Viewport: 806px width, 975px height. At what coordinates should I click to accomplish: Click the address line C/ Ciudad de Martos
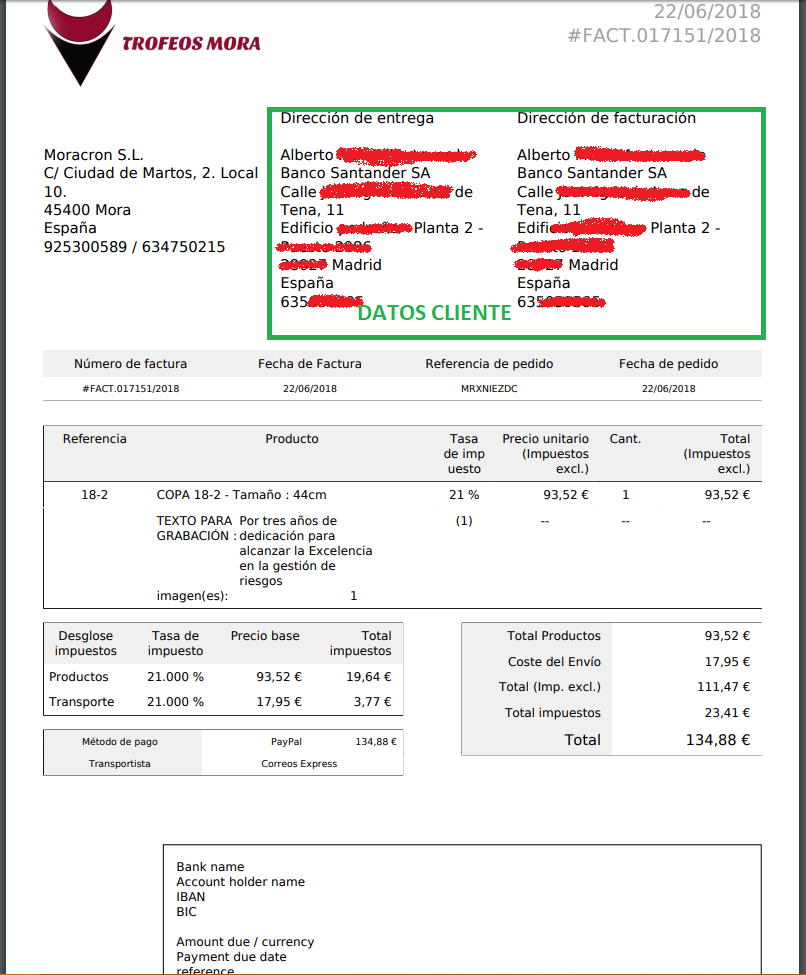(151, 173)
